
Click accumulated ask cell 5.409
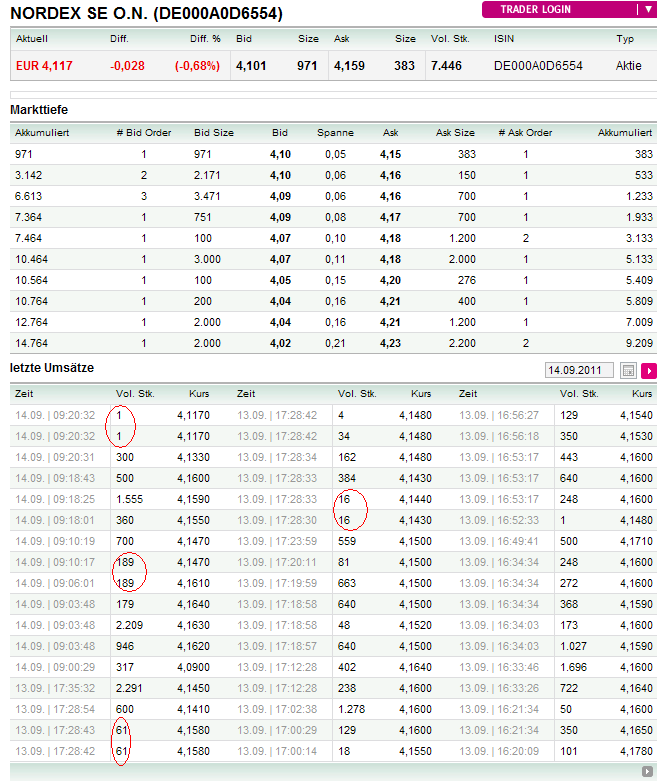tap(639, 280)
